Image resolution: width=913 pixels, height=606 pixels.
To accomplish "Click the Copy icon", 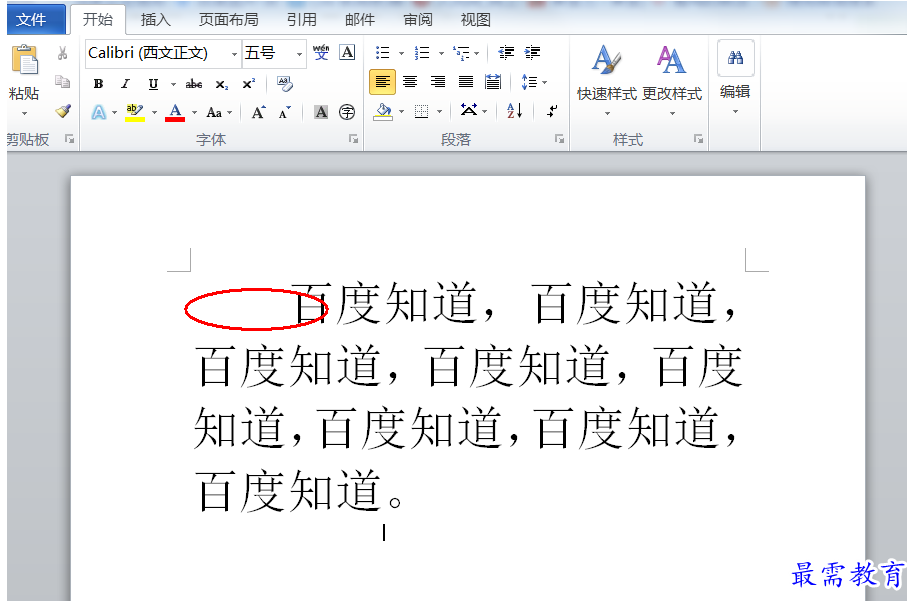I will tap(62, 81).
